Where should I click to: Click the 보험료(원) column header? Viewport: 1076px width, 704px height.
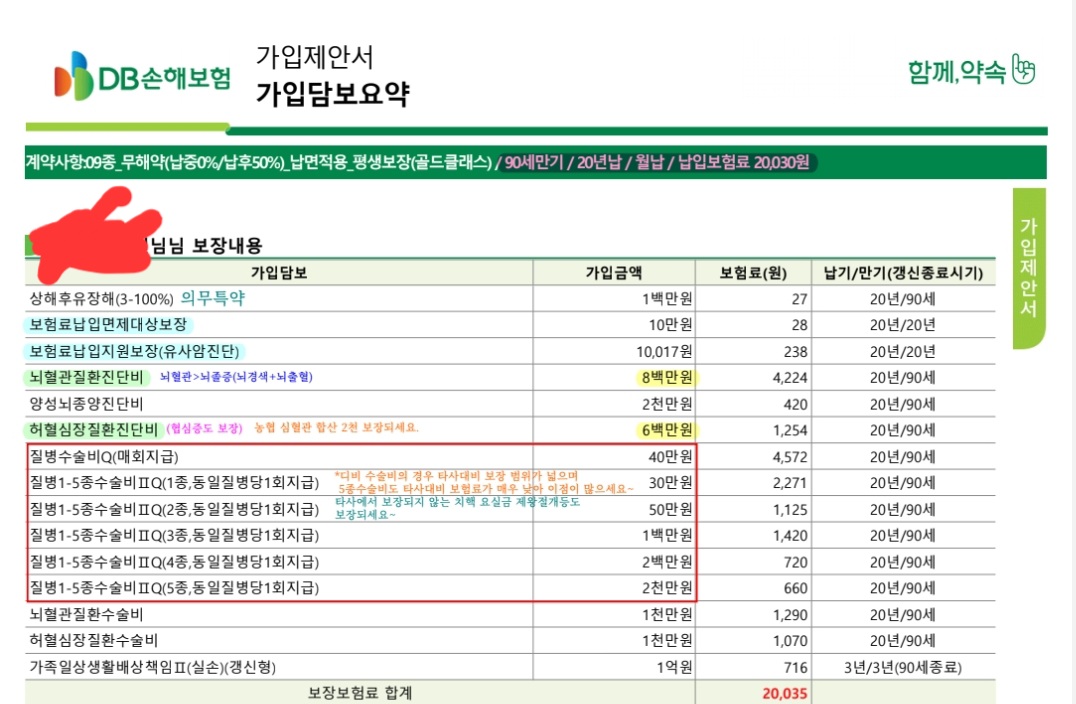[x=755, y=273]
